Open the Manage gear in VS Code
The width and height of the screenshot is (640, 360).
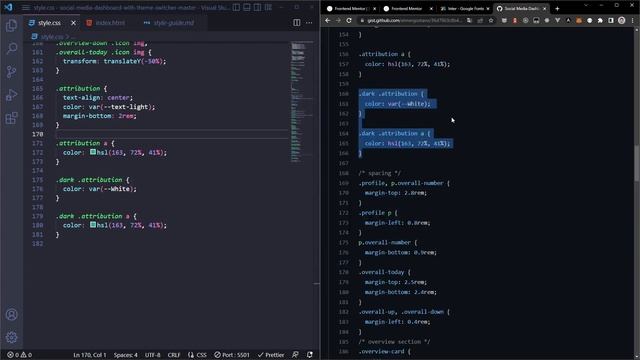click(x=11, y=337)
